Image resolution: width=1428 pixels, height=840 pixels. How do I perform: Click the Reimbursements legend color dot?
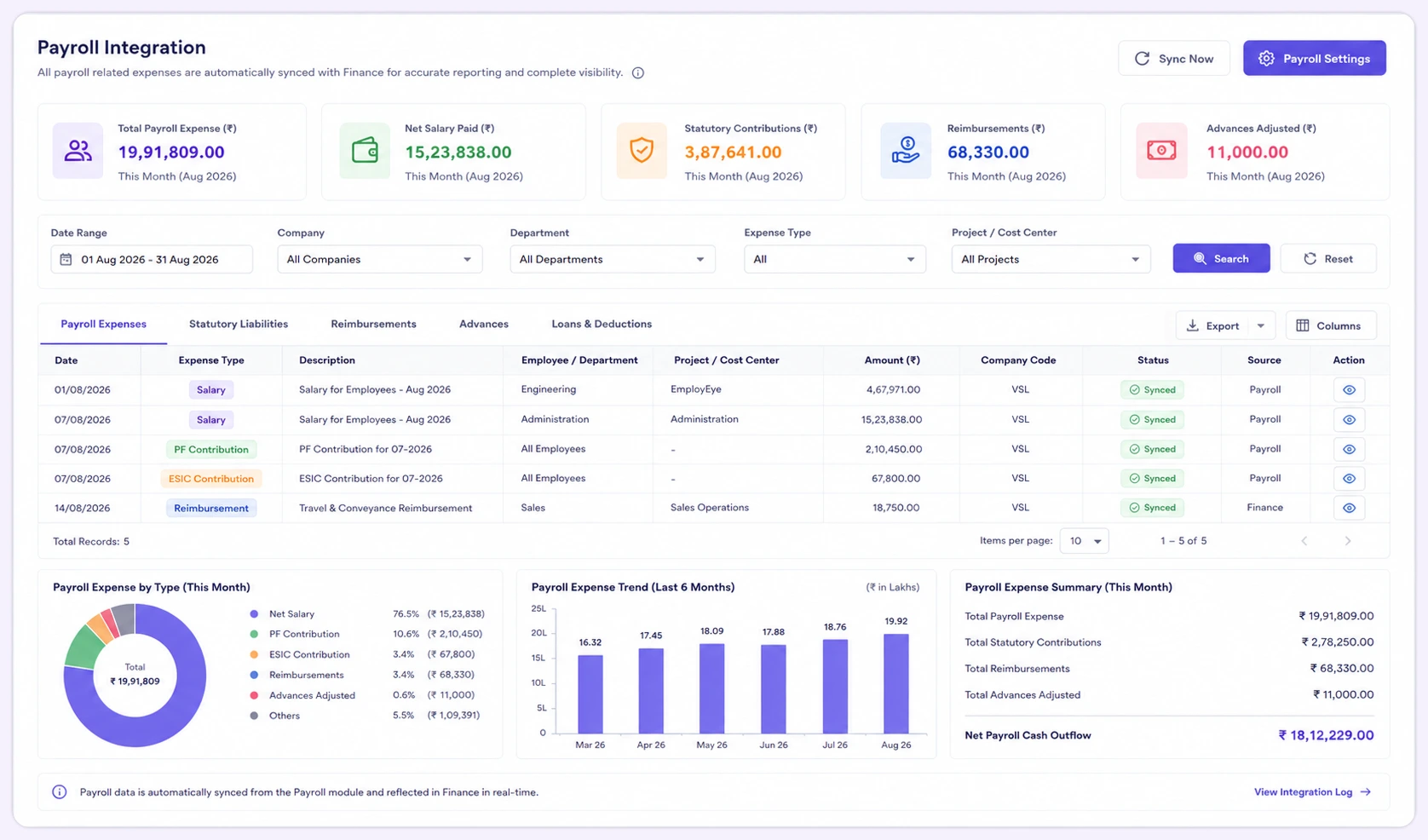(x=254, y=675)
